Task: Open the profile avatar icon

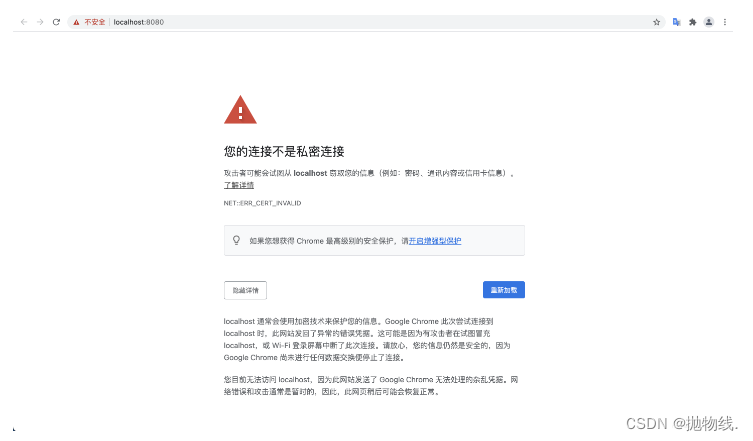Action: pyautogui.click(x=709, y=22)
